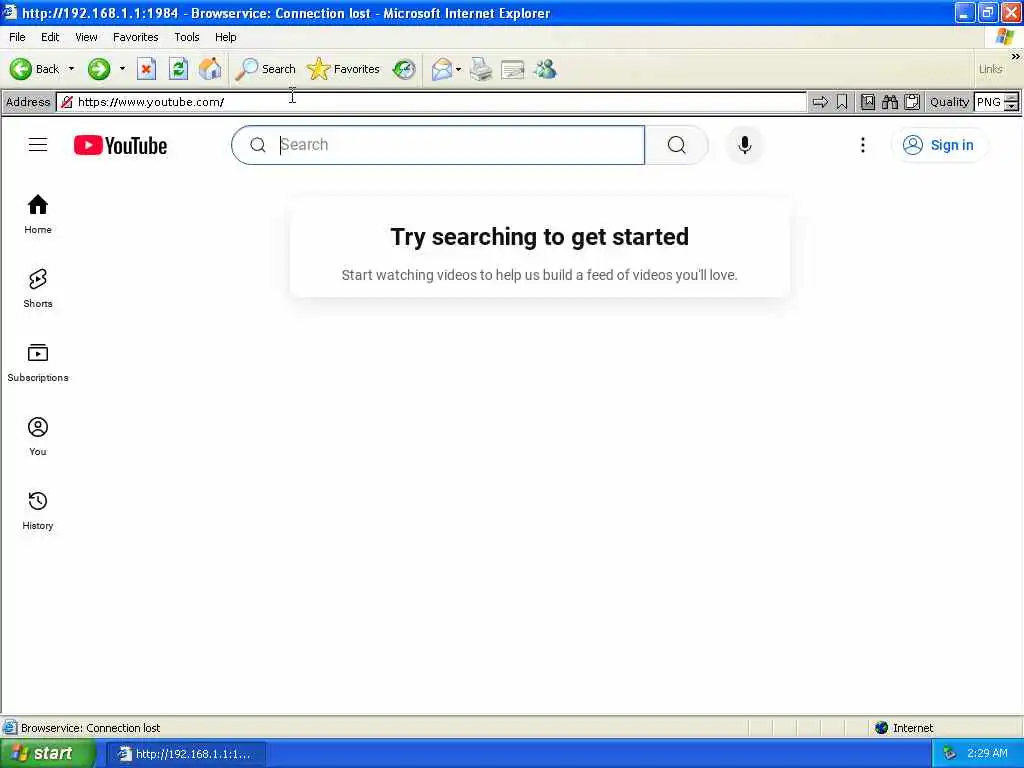Click the 'Start watching videos' description text

(539, 275)
